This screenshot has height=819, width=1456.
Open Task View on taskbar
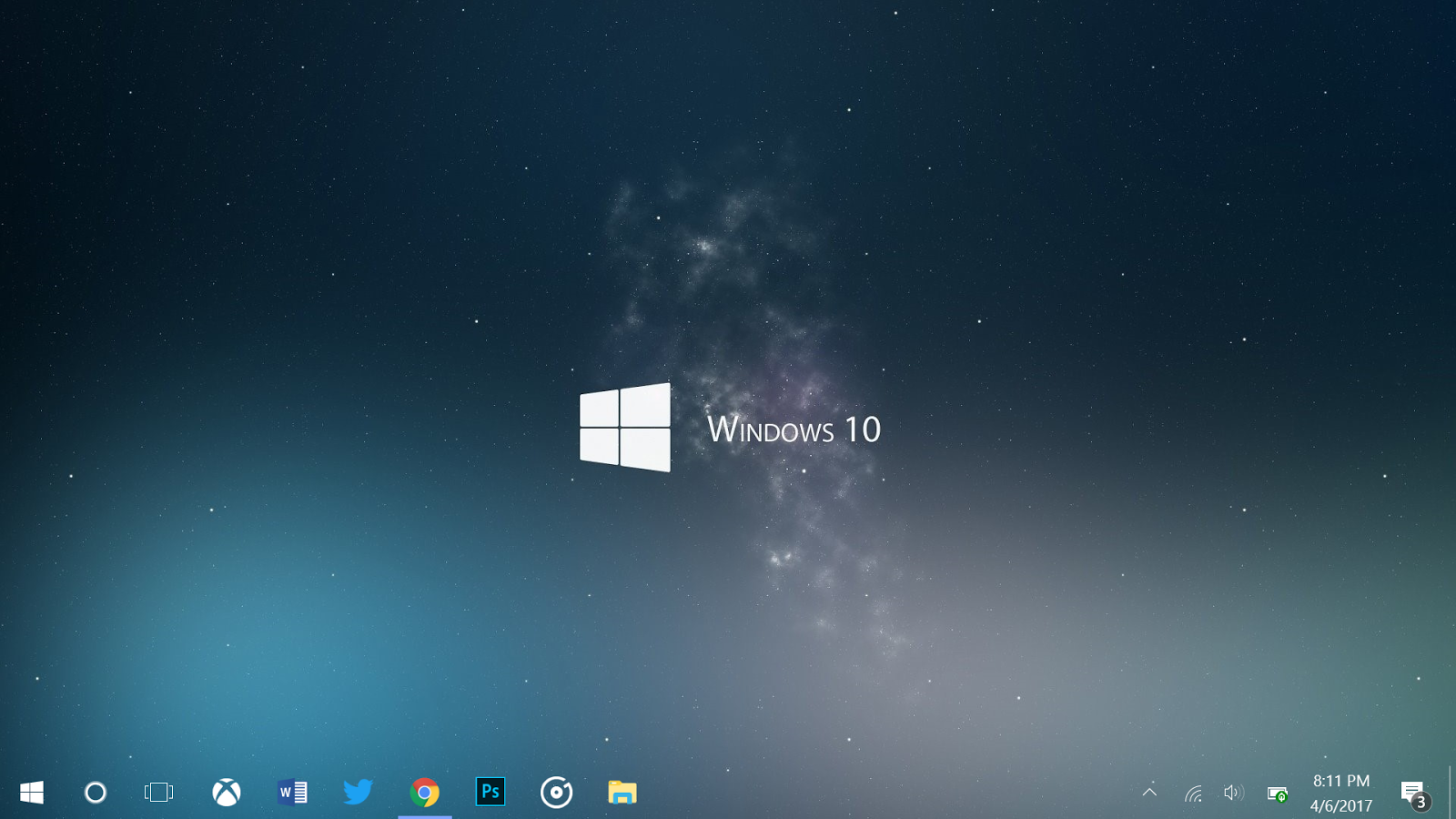(x=158, y=793)
